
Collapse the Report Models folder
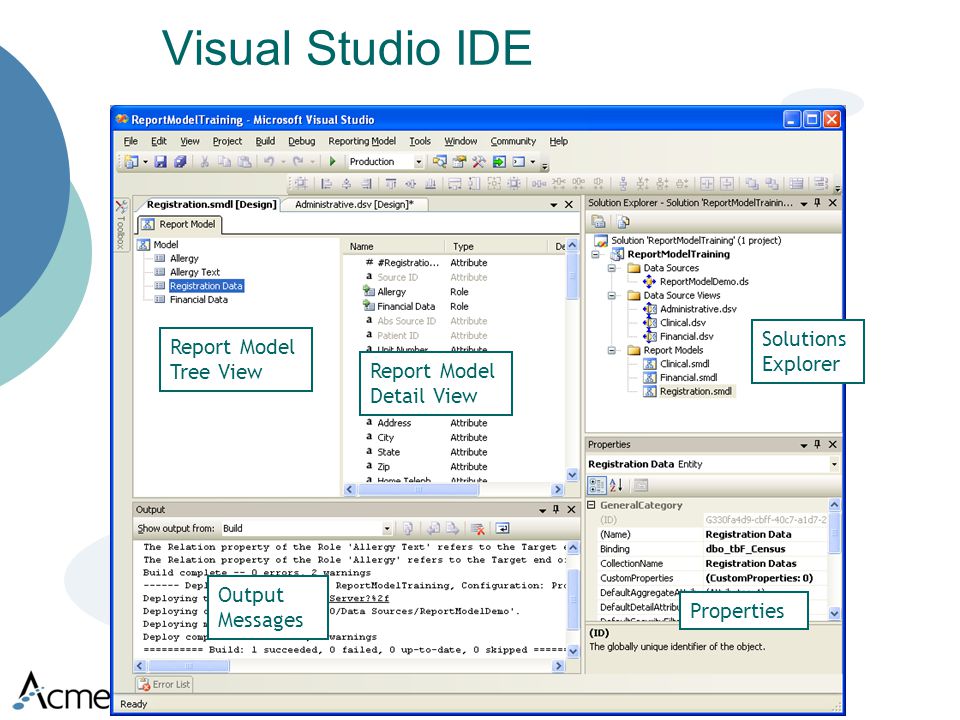(x=611, y=350)
